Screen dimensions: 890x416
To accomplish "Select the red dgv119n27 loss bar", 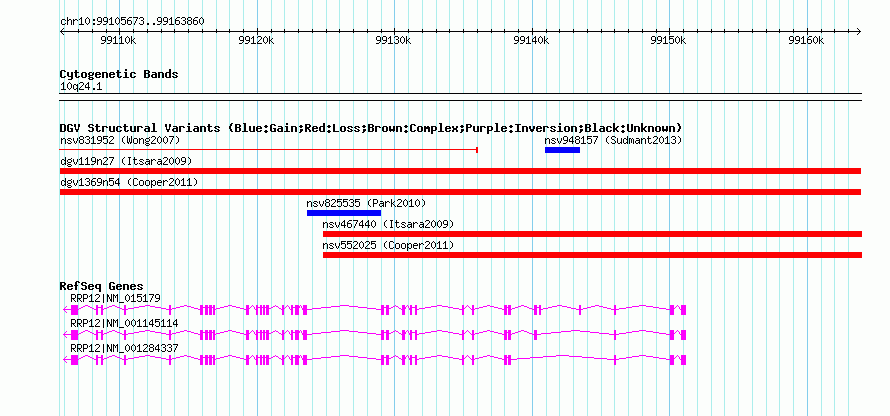I will [x=460, y=171].
